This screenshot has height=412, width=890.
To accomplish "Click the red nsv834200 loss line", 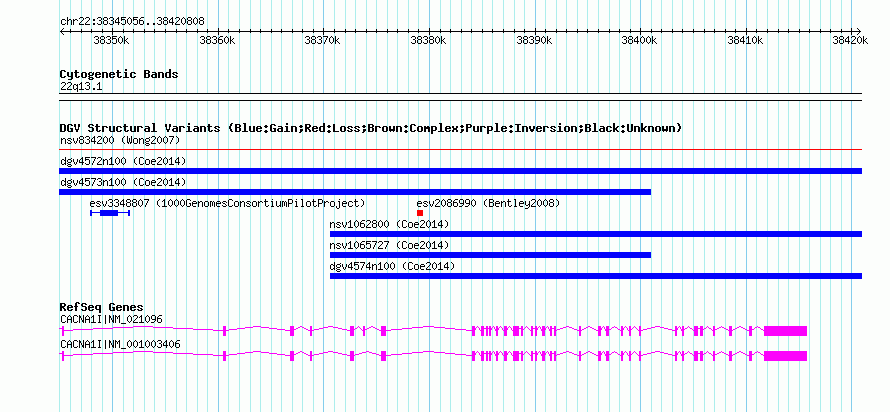I will (461, 150).
